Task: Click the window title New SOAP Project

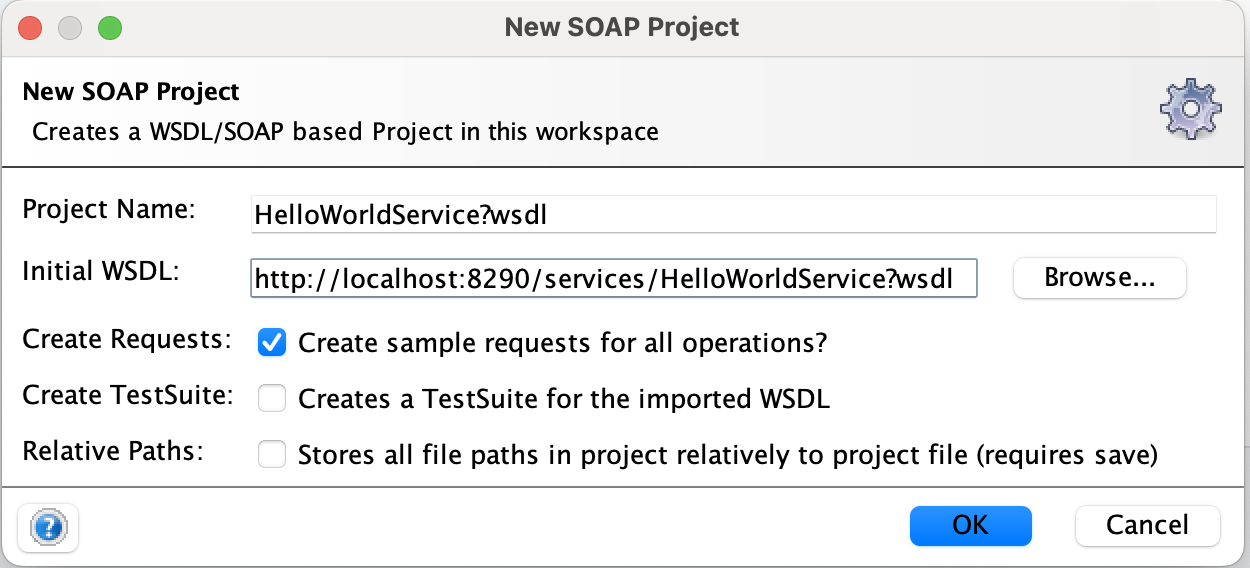Action: pos(622,27)
